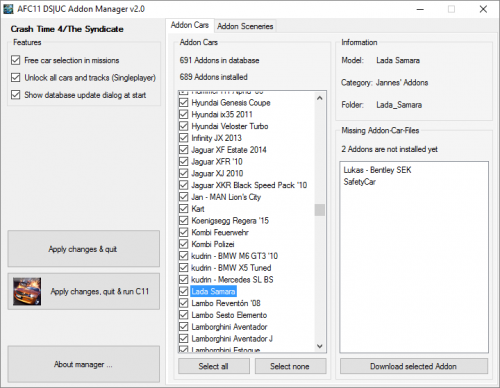The height and width of the screenshot is (388, 500).
Task: Click the 2 Addons not installed text
Action: tap(389, 149)
